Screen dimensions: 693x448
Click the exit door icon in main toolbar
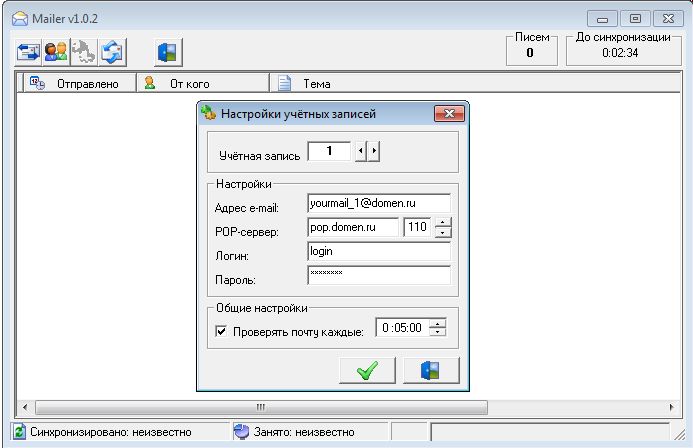click(x=168, y=53)
